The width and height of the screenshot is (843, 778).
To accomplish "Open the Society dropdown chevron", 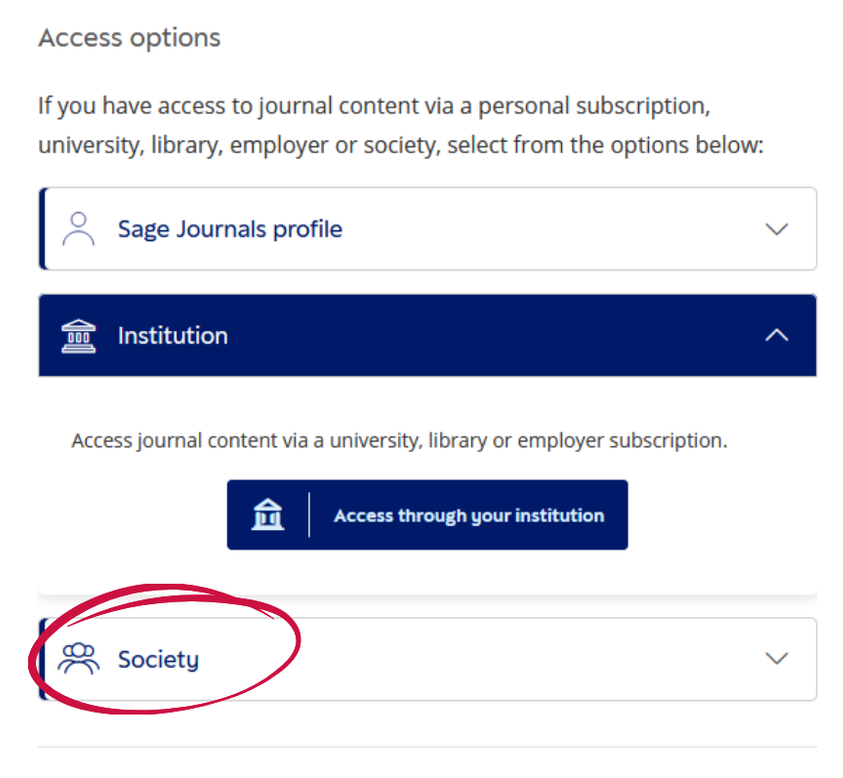I will pos(777,658).
